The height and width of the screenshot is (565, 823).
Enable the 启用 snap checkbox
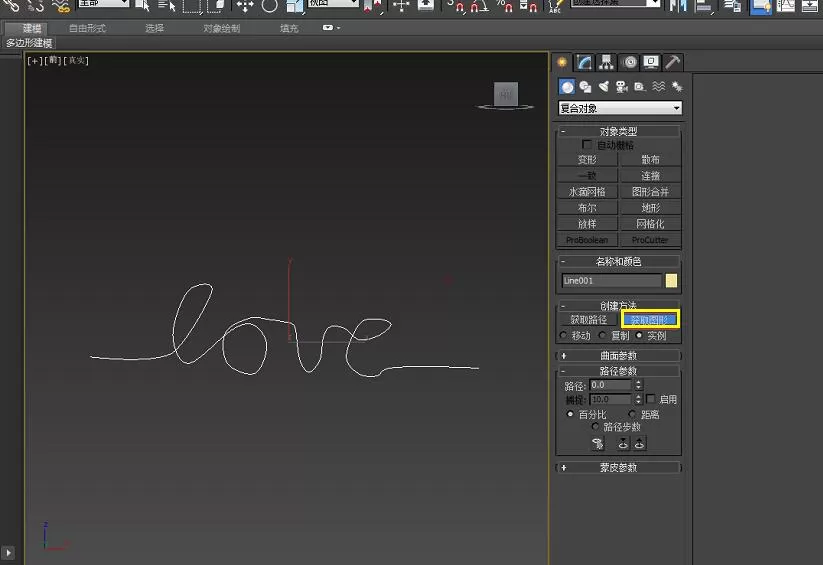(651, 399)
